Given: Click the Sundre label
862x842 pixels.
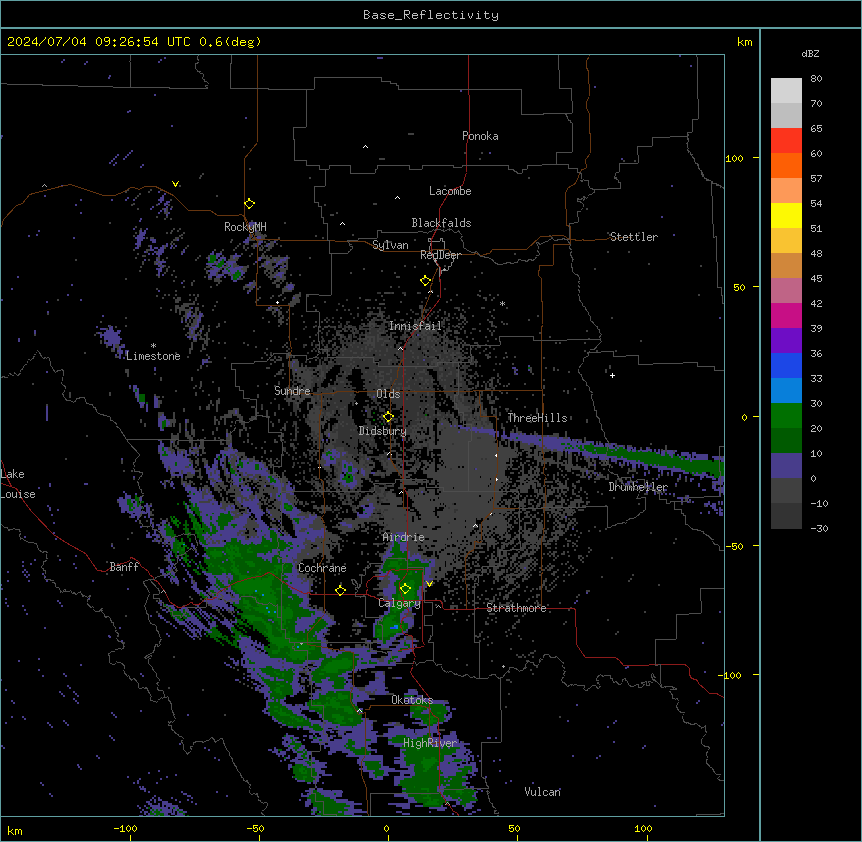Looking at the screenshot, I should click(x=292, y=391).
